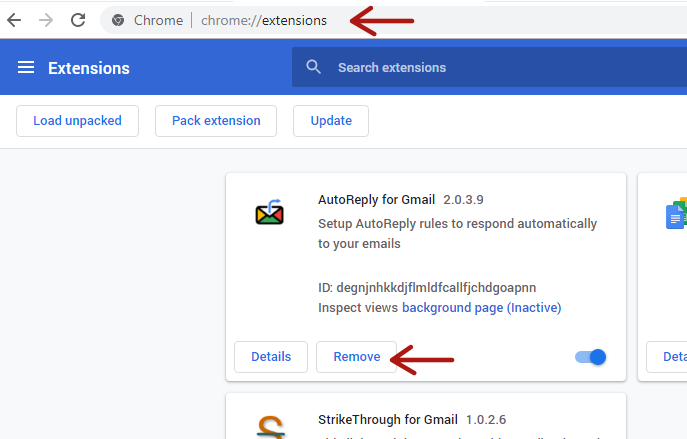This screenshot has width=687, height=439.
Task: Click the StrikeThrough for Gmail S icon
Action: [x=271, y=427]
